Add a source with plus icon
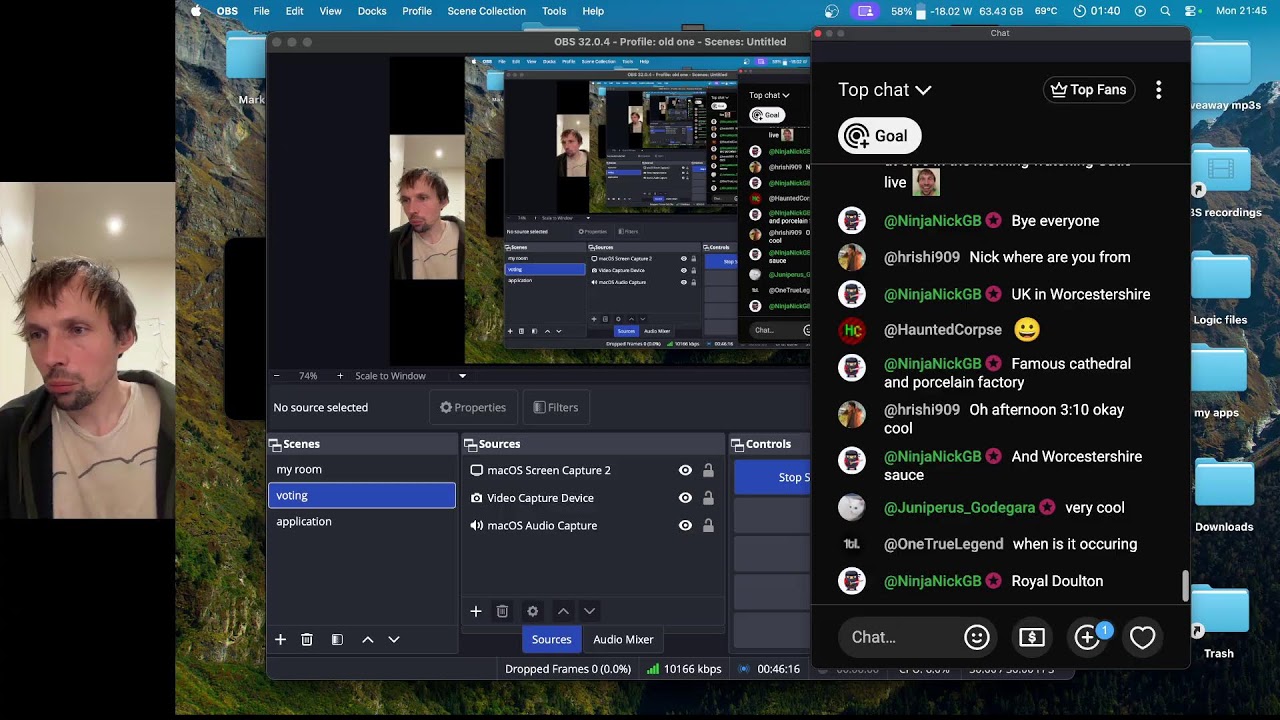The height and width of the screenshot is (720, 1280). click(476, 611)
